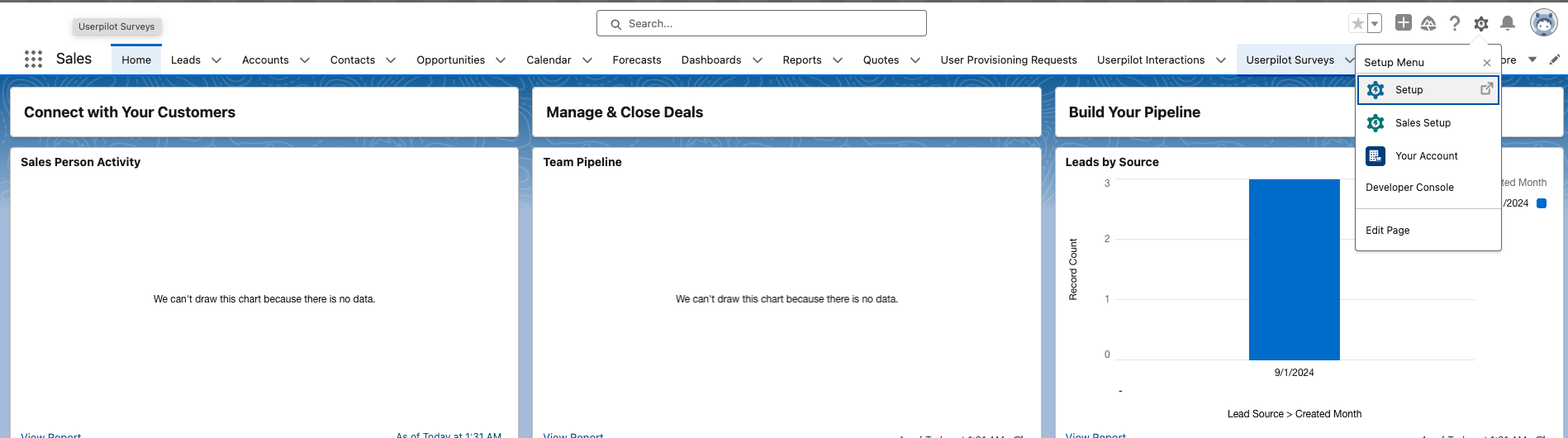
Task: Expand the Reports tab chevron
Action: click(x=838, y=60)
